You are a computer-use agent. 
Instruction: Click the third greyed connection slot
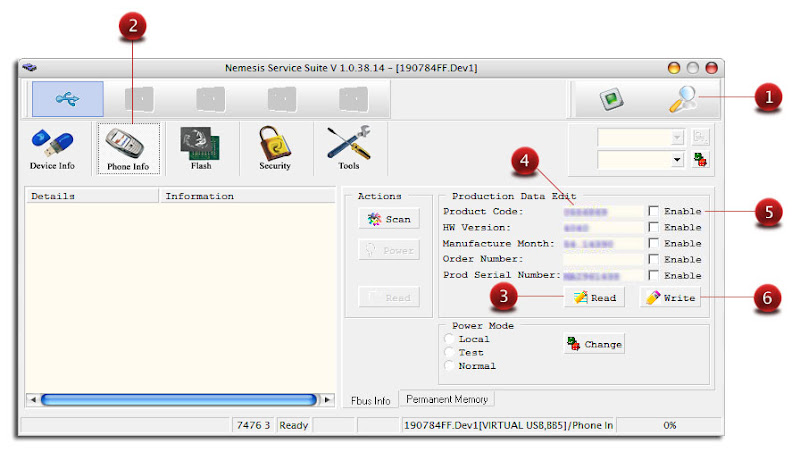point(211,99)
